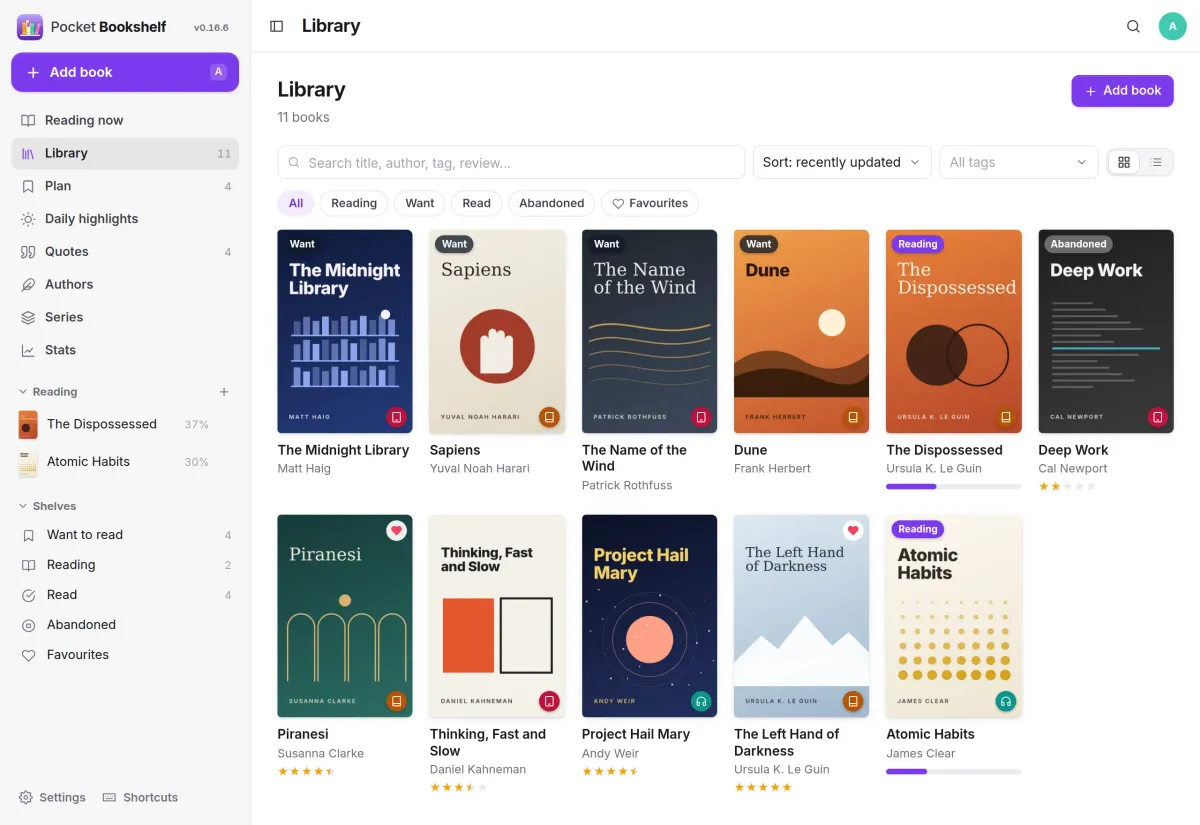The image size is (1200, 825).
Task: Filter books by the Favourites chip
Action: coord(650,203)
